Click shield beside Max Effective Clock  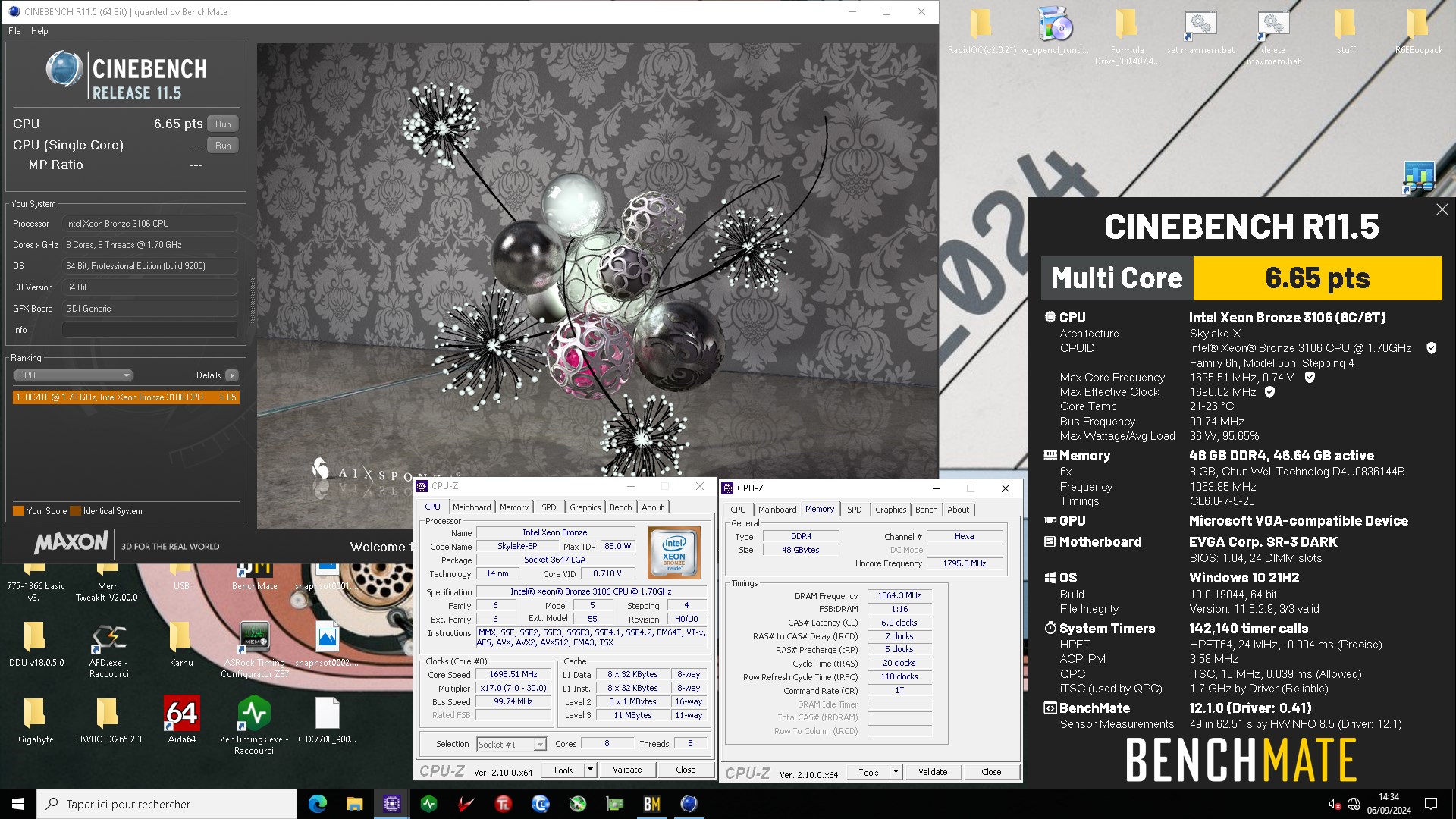click(x=1270, y=392)
